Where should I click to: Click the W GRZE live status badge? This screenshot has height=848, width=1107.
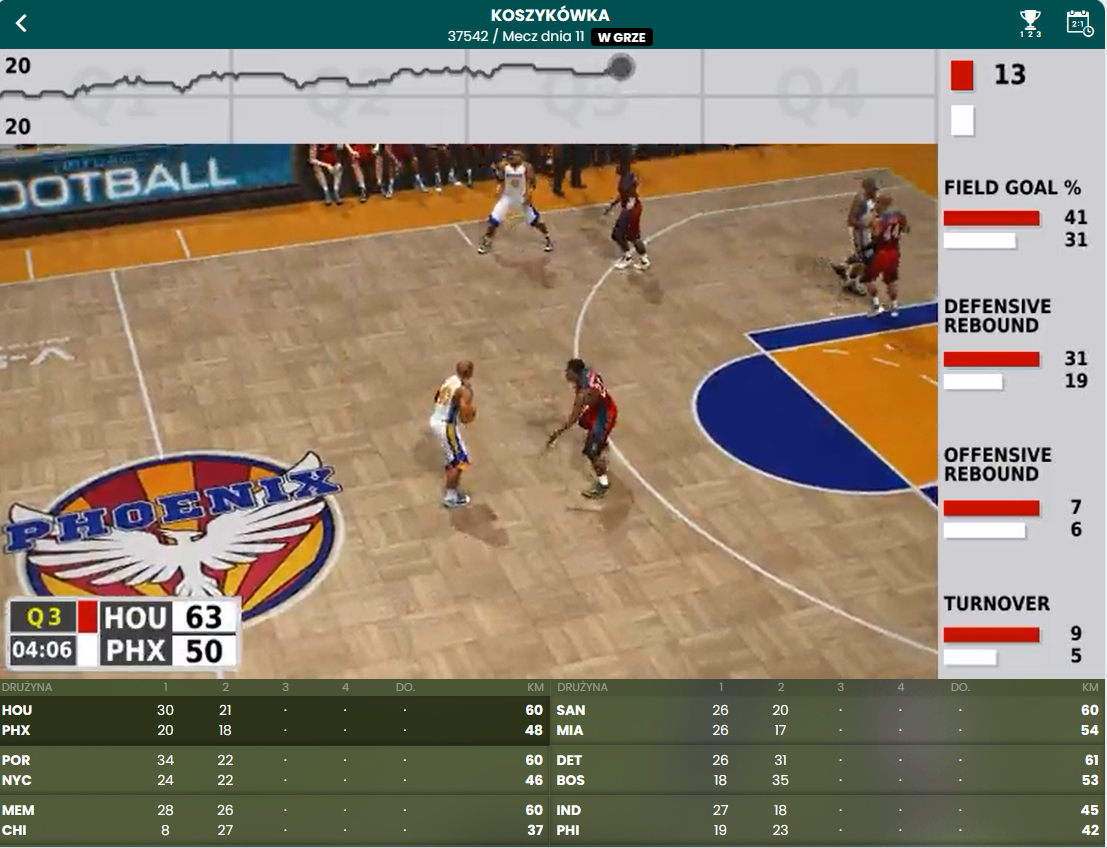[x=621, y=37]
